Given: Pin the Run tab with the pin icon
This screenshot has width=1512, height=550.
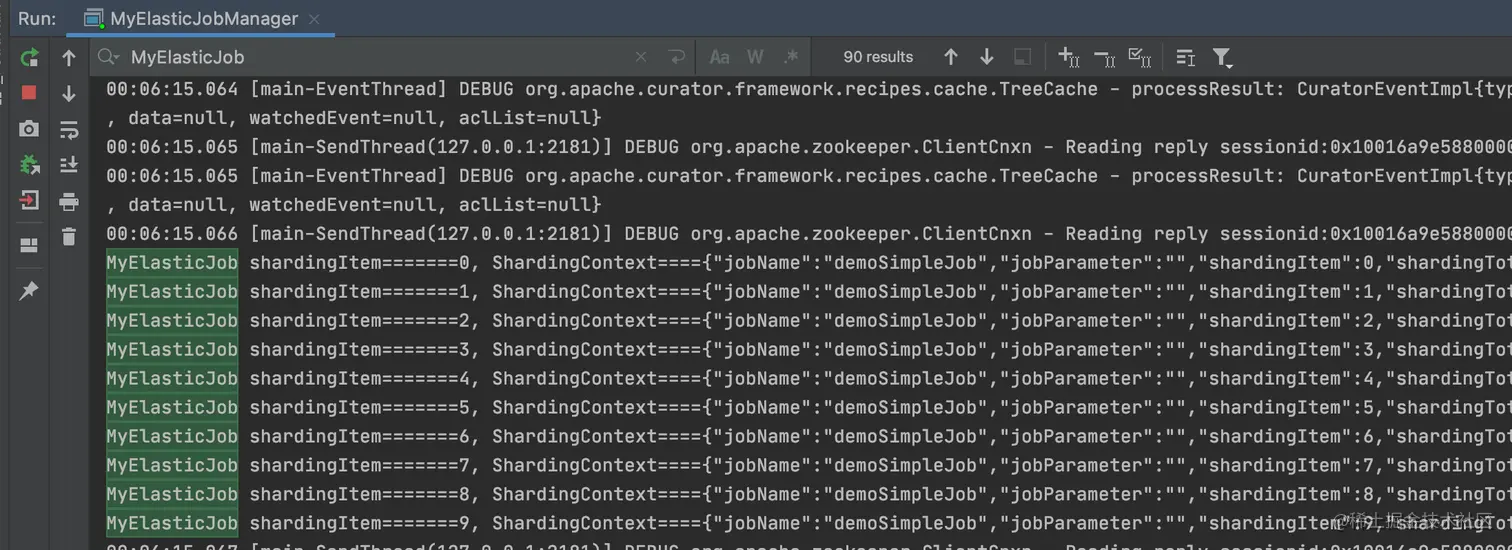Looking at the screenshot, I should pyautogui.click(x=29, y=290).
